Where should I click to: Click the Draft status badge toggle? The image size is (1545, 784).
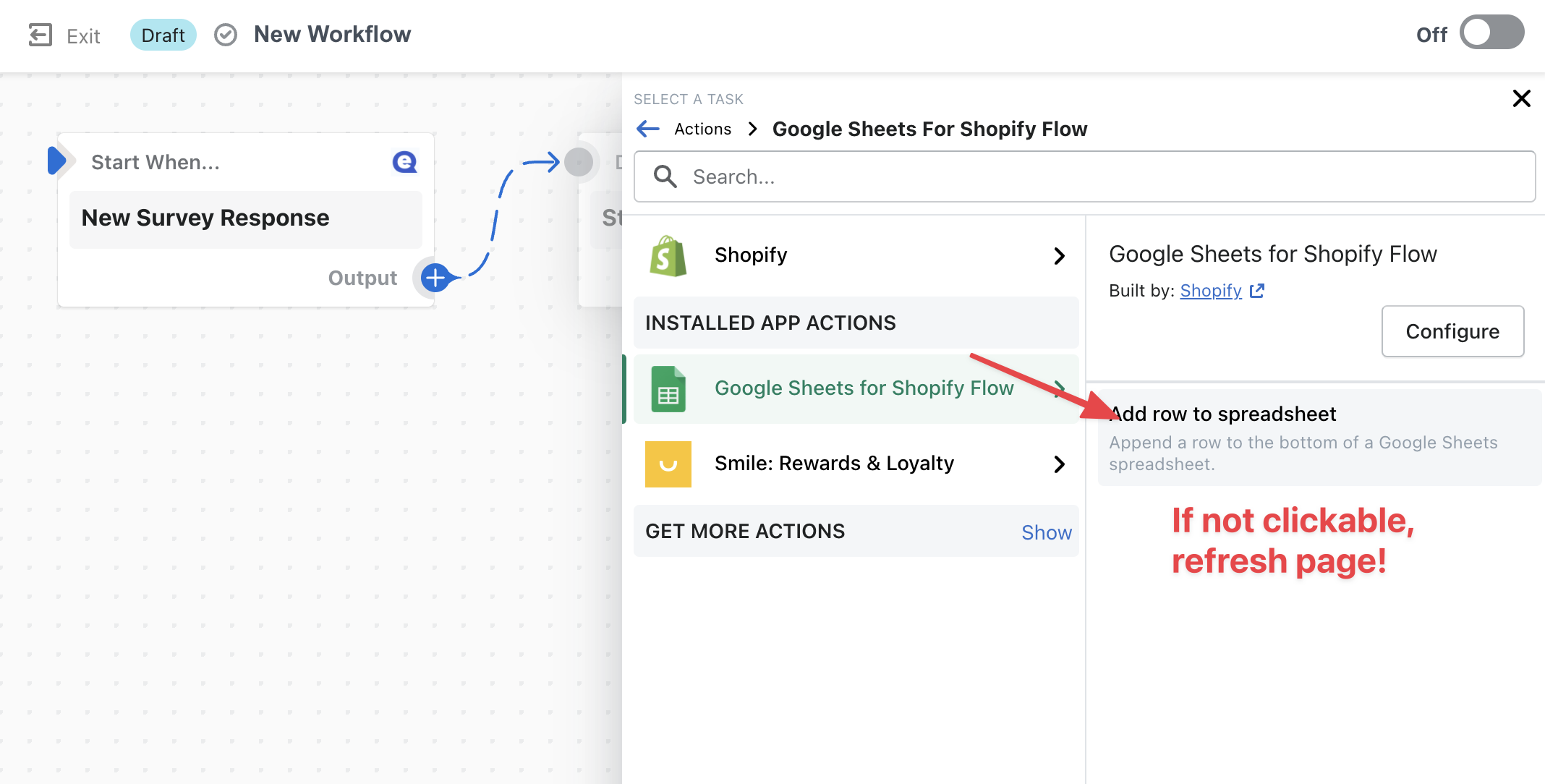pyautogui.click(x=163, y=33)
